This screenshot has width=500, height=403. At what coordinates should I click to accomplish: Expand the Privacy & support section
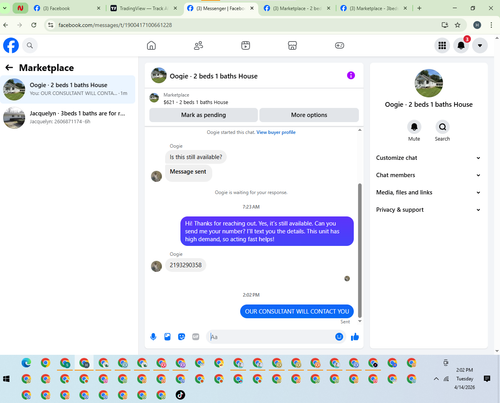click(428, 210)
